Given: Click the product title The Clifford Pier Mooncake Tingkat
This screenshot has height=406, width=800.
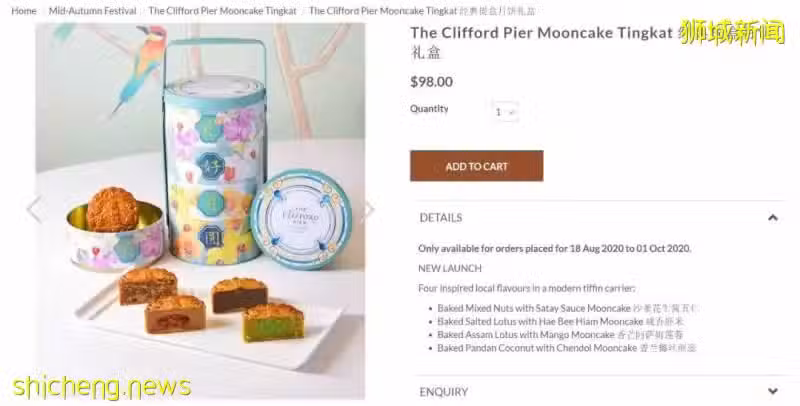Looking at the screenshot, I should tap(541, 33).
